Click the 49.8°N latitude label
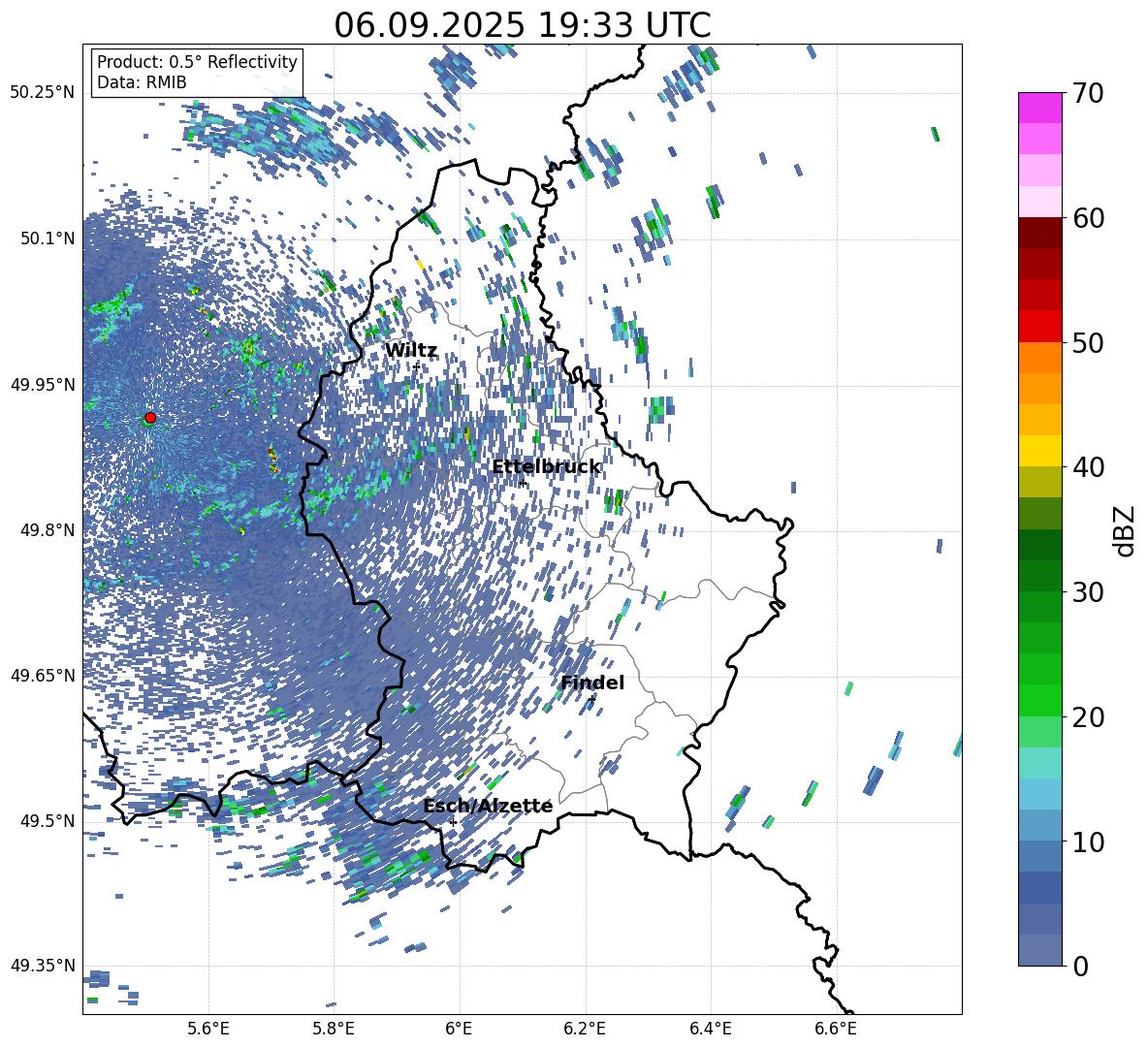Image resolution: width=1148 pixels, height=1048 pixels. coord(48,530)
